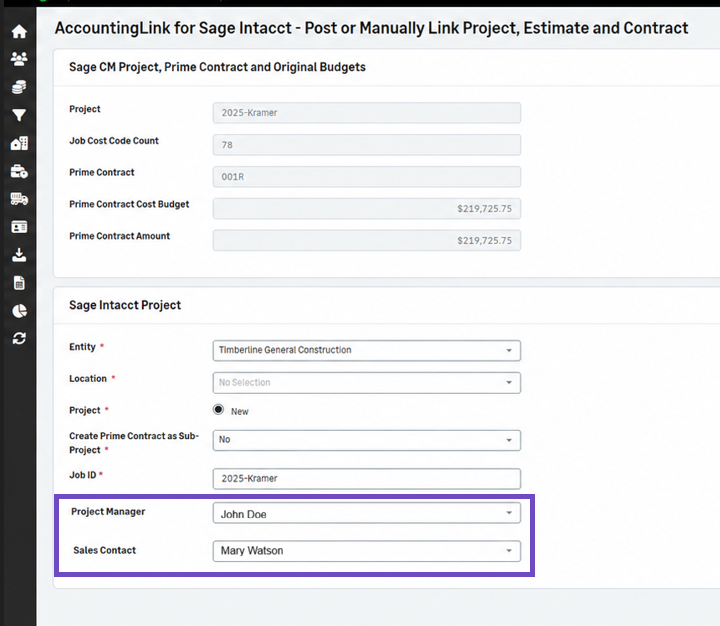This screenshot has width=720, height=626.
Task: Click the sync refresh arrows sidebar icon
Action: click(19, 338)
